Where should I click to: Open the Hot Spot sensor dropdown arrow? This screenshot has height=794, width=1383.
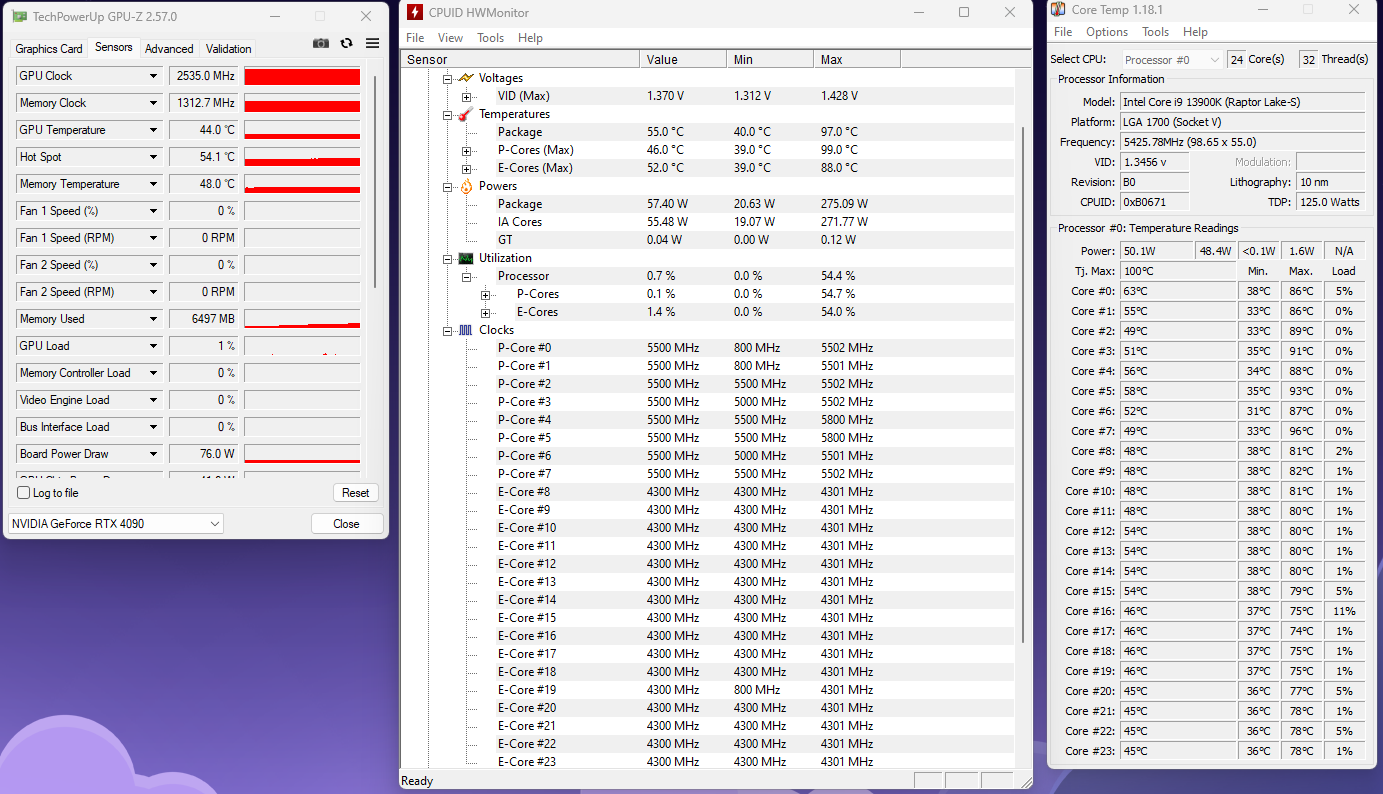[154, 157]
